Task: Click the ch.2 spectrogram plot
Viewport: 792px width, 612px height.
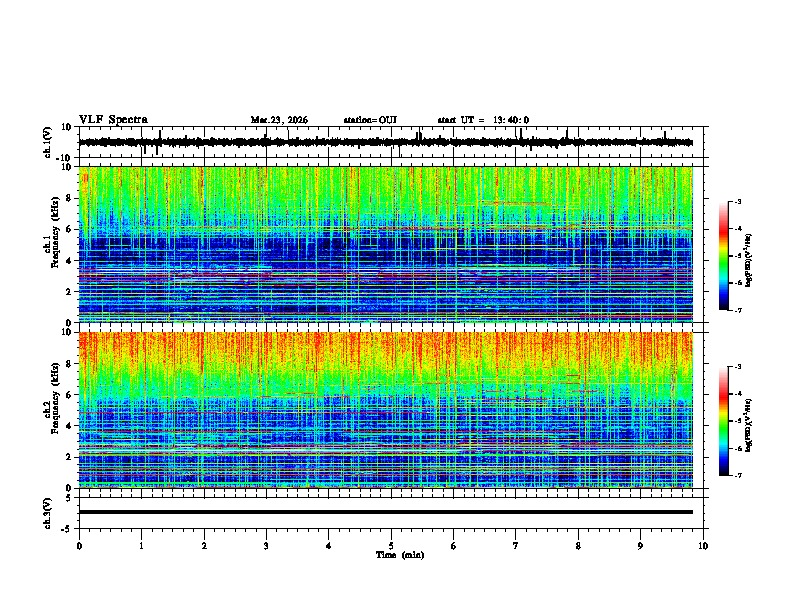Action: (x=386, y=410)
